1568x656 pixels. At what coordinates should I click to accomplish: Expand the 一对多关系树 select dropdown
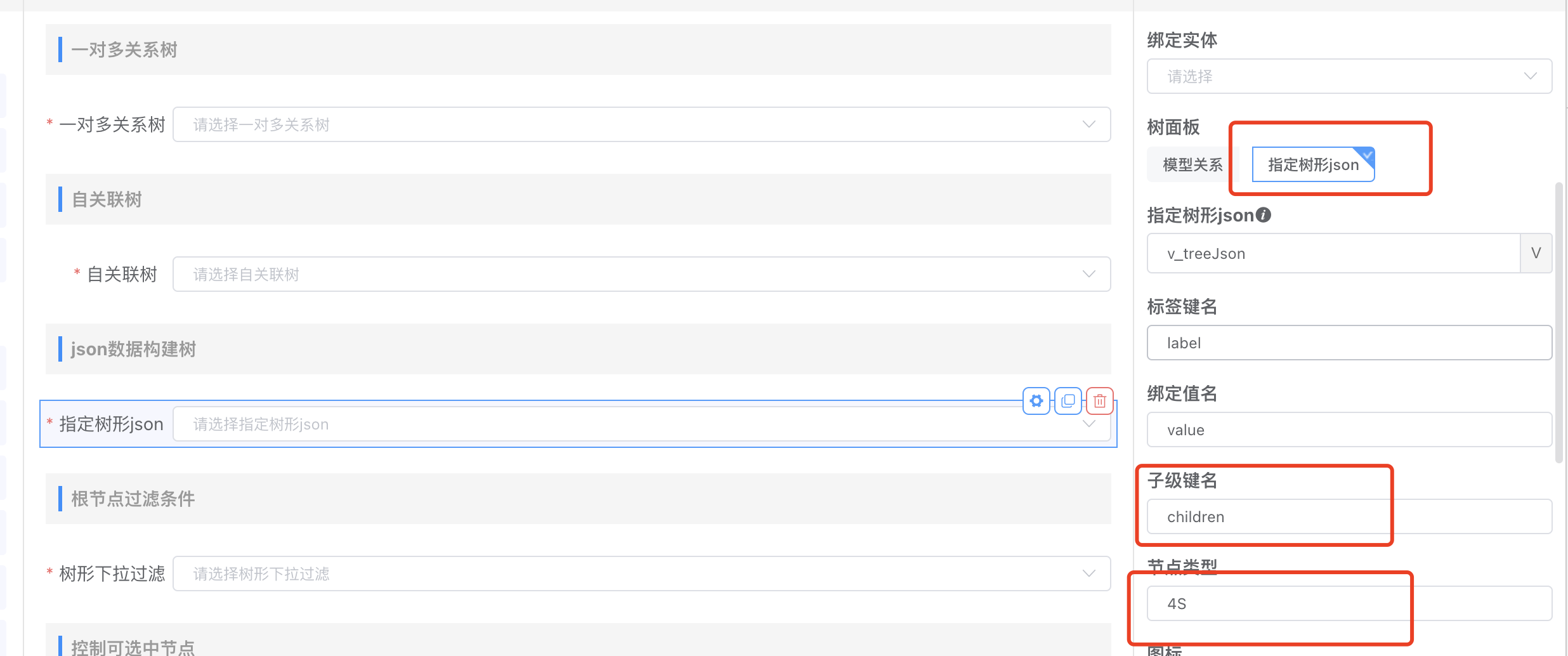[x=641, y=124]
